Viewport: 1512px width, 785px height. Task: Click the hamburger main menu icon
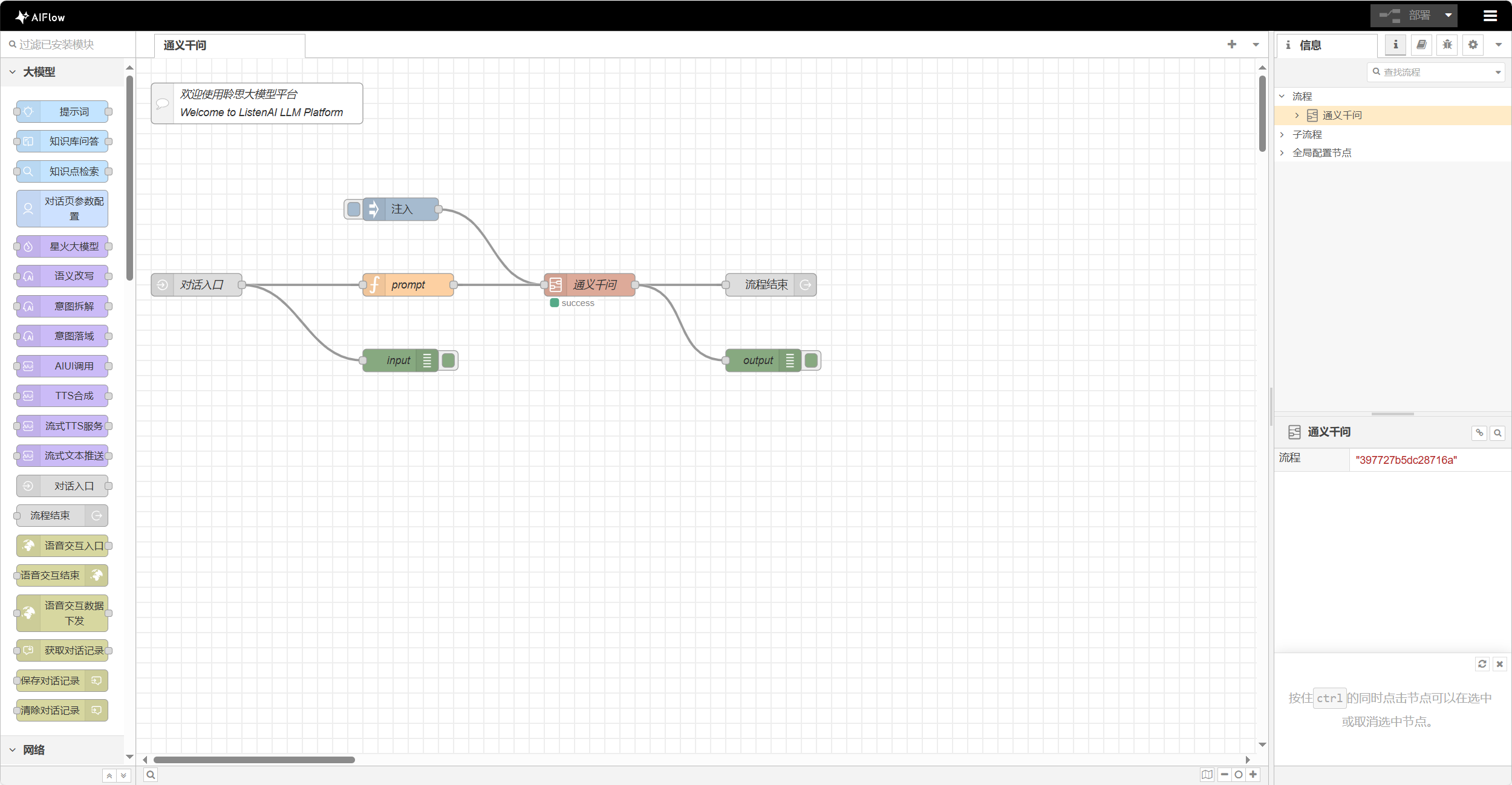[x=1490, y=16]
